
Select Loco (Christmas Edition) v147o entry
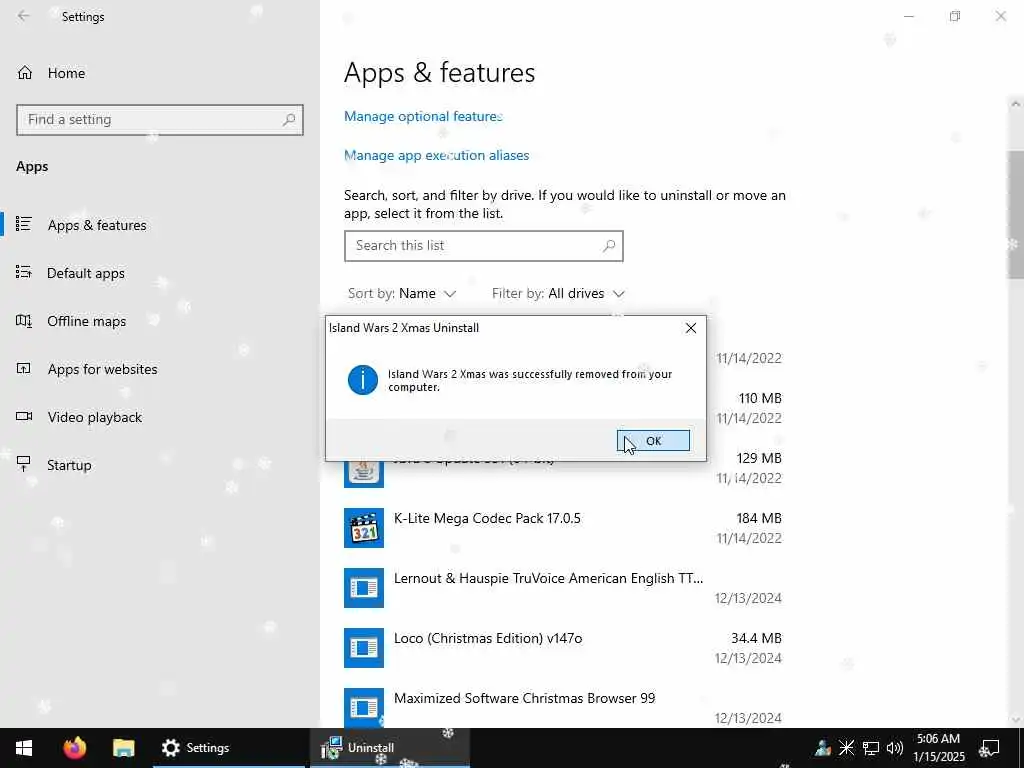563,648
